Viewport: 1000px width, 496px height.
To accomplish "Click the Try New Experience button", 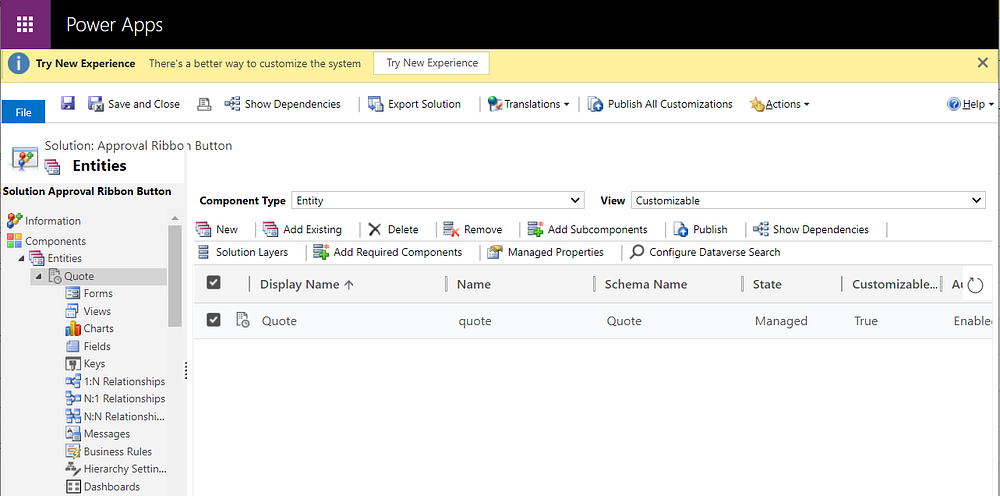I will [x=432, y=63].
